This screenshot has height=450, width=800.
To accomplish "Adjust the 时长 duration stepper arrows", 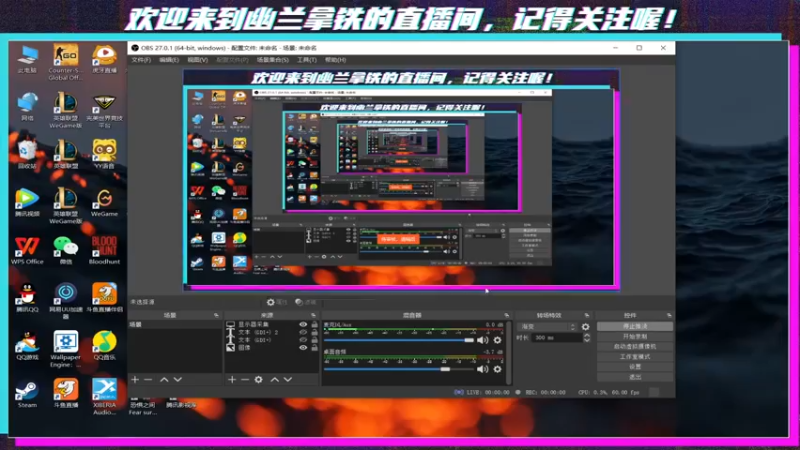I will 587,338.
